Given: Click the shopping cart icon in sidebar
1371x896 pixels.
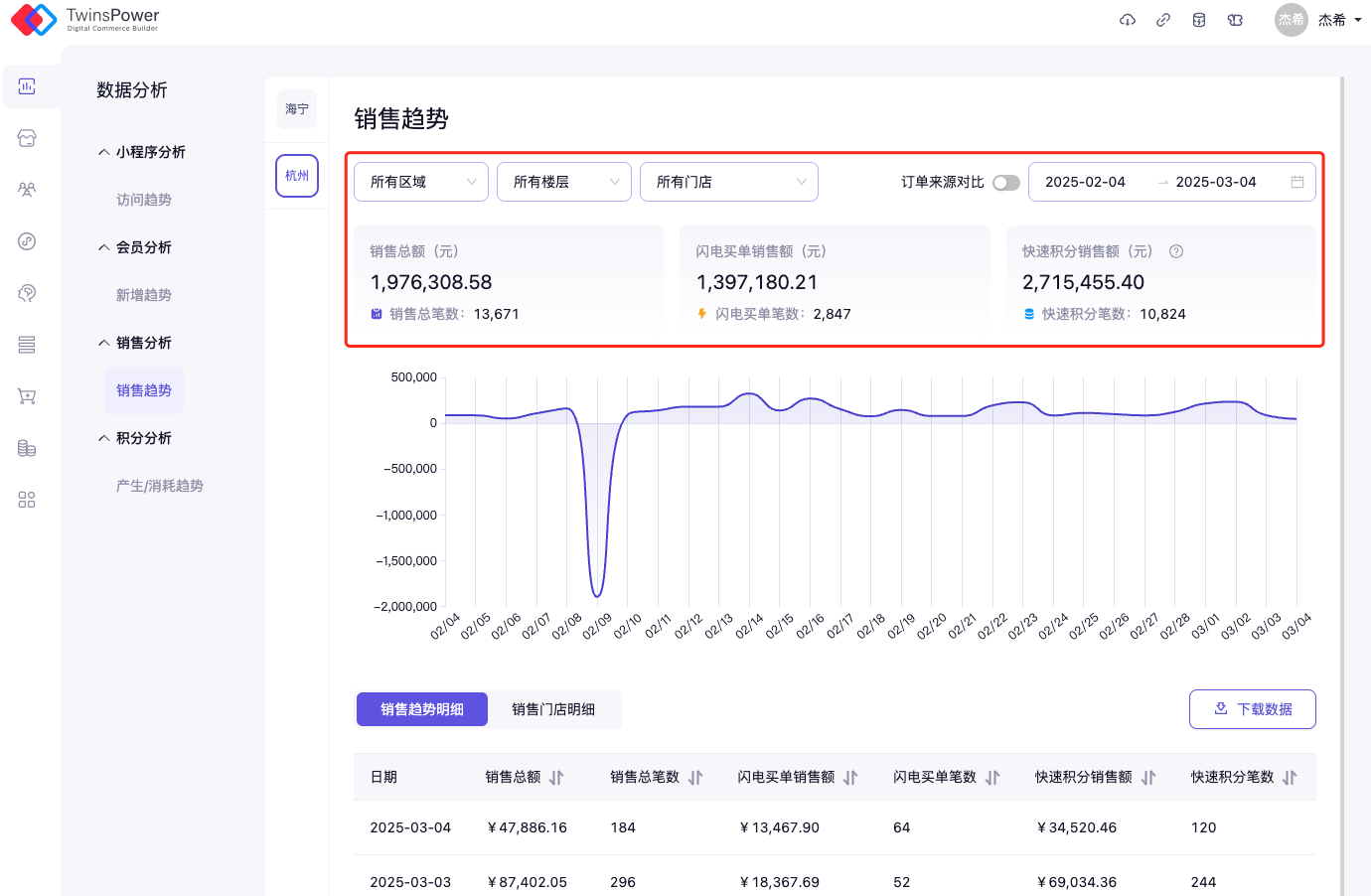Looking at the screenshot, I should (27, 396).
